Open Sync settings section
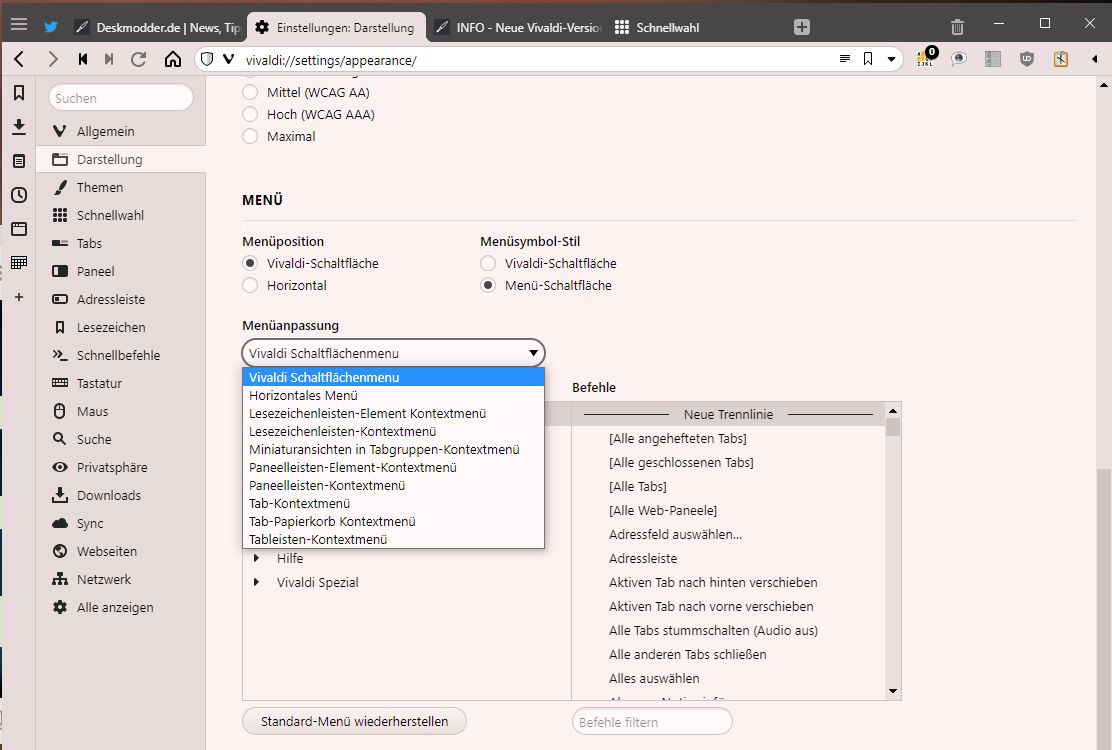This screenshot has width=1112, height=750. [121, 523]
